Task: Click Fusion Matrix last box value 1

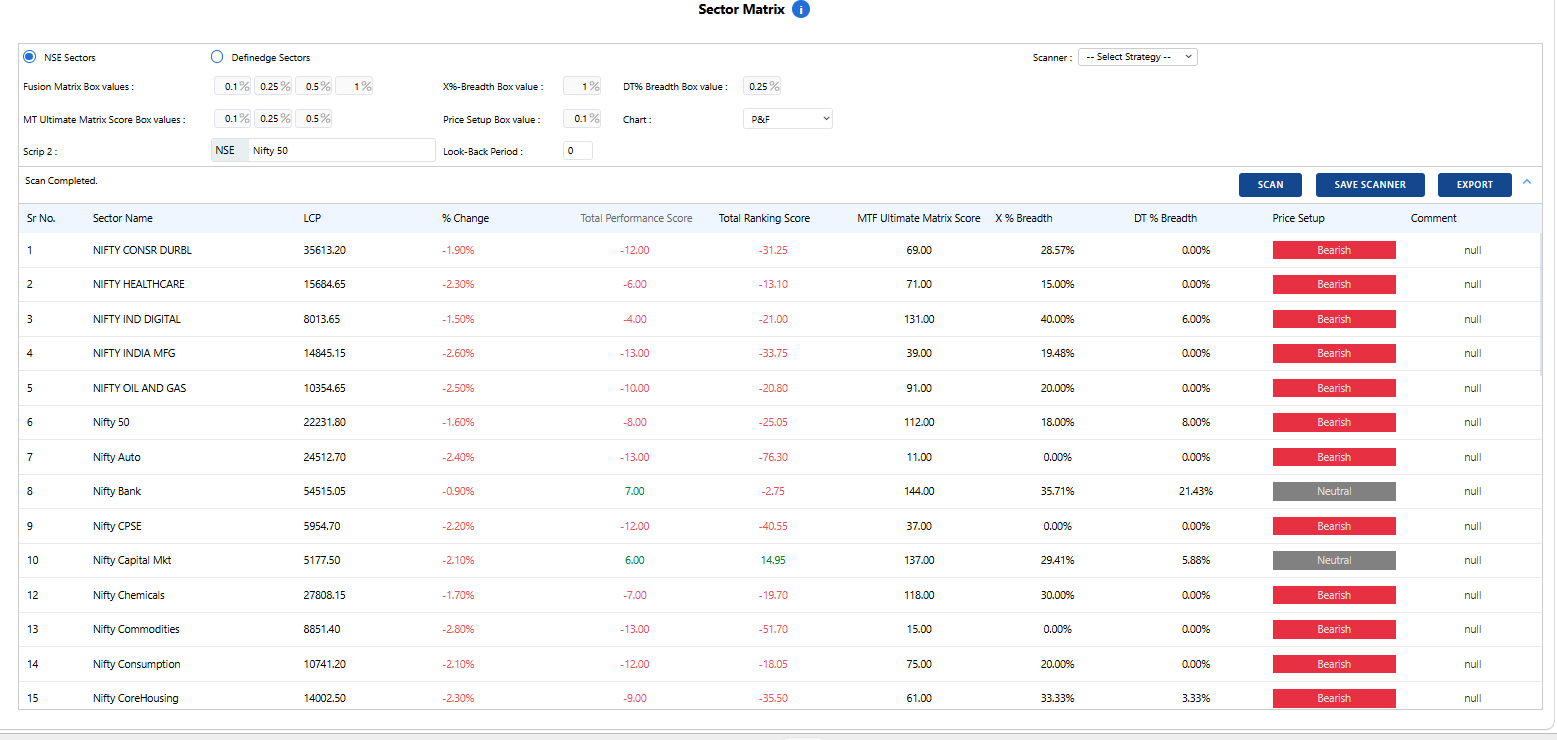Action: [x=354, y=87]
